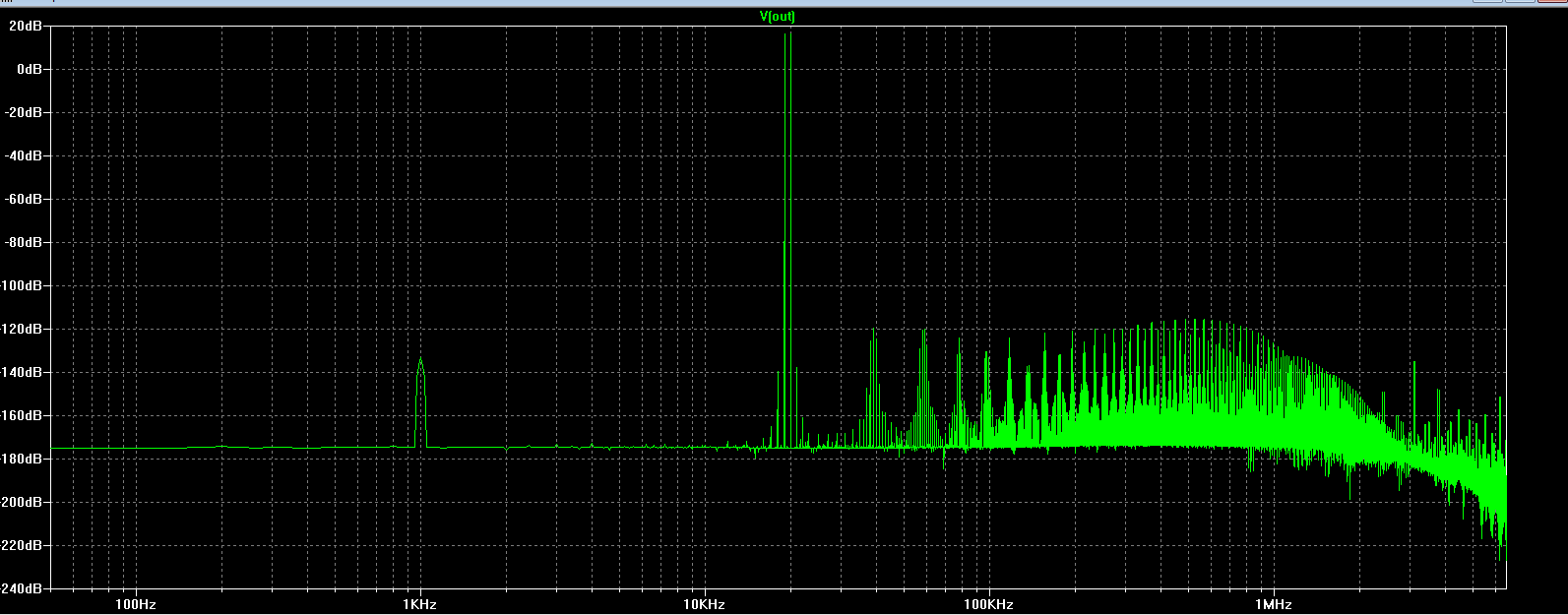
Task: Click the -100dB y-axis label
Action: (x=21, y=285)
